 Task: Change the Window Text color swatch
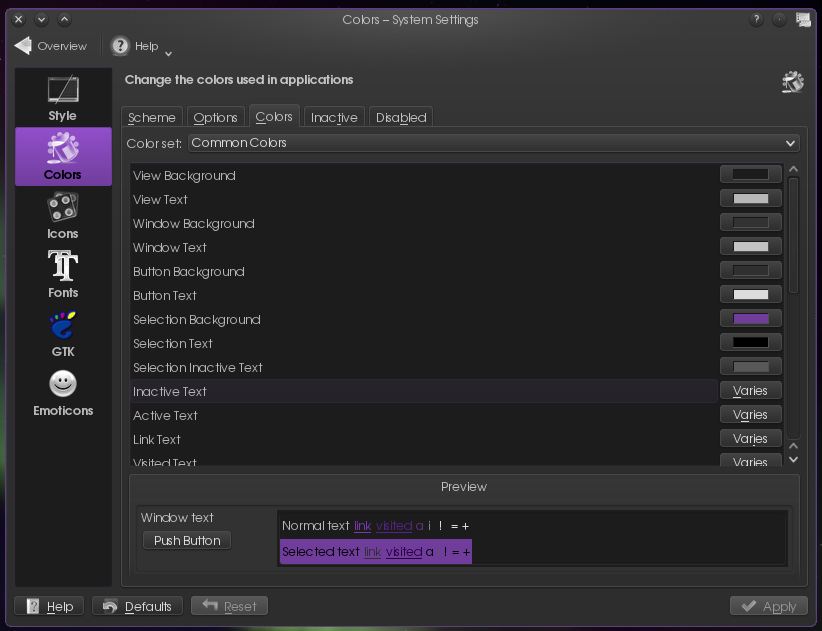click(751, 247)
